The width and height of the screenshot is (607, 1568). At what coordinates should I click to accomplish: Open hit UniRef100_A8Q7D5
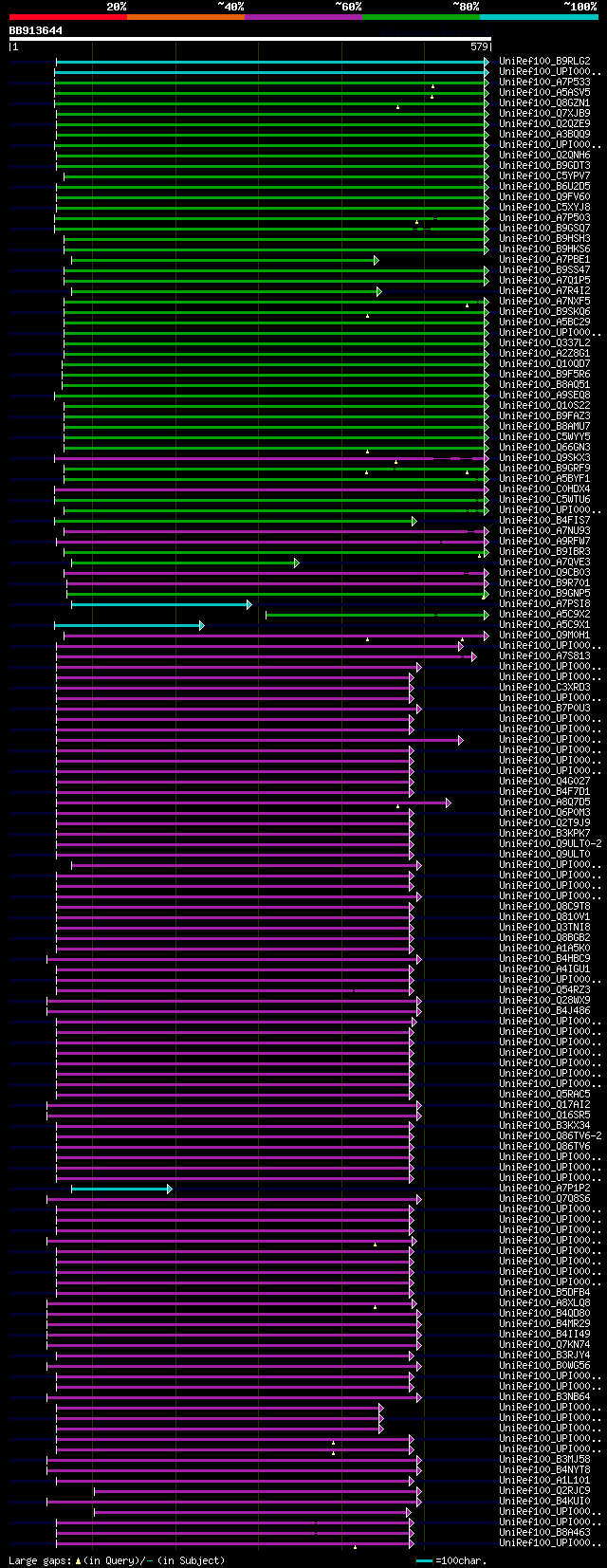point(544,802)
